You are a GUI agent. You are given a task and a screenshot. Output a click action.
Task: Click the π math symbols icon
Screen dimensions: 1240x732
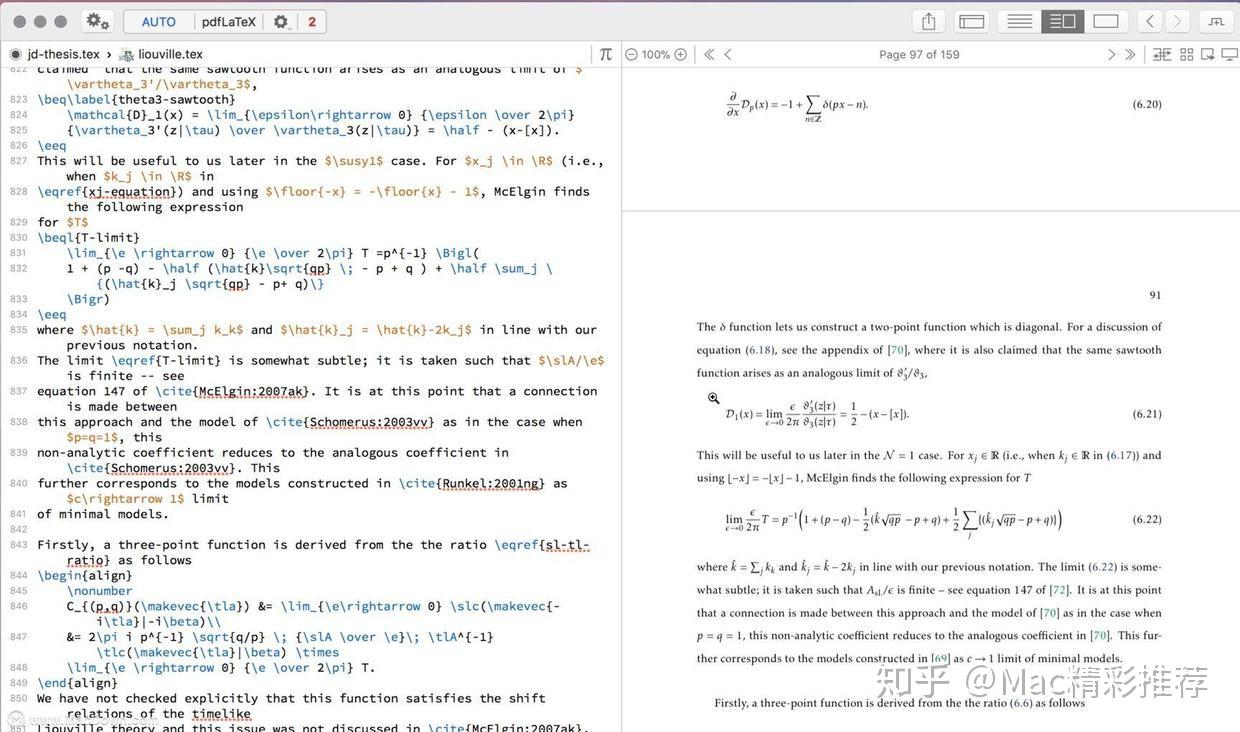click(607, 54)
